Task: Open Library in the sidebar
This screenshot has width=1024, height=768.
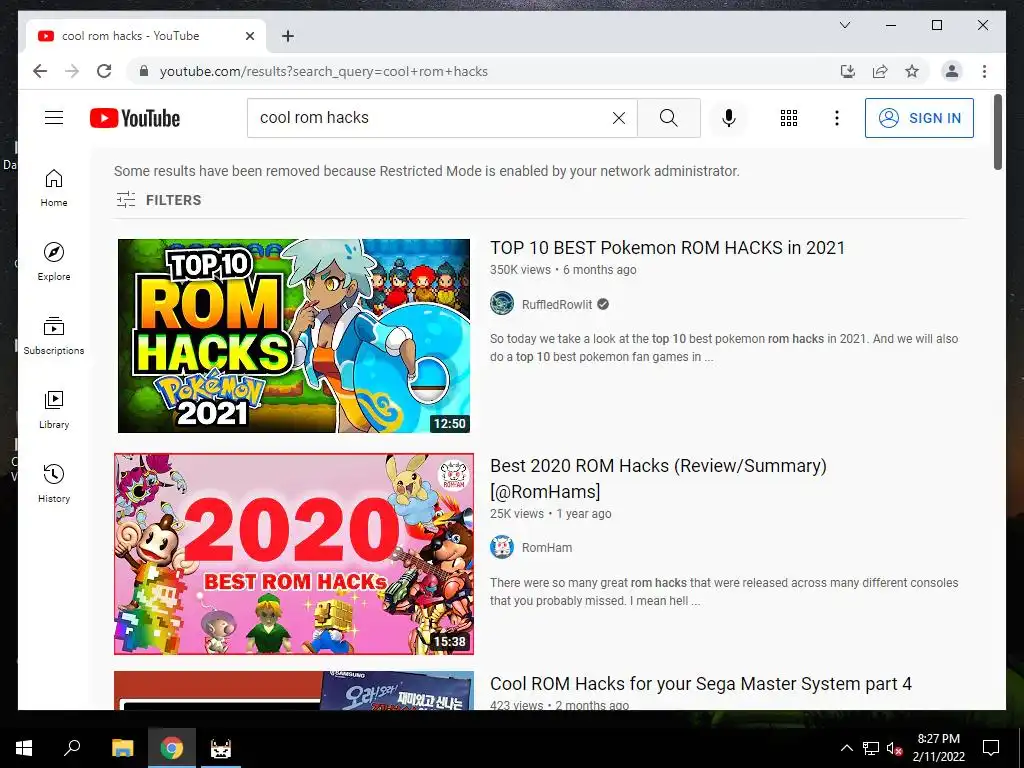Action: (54, 409)
